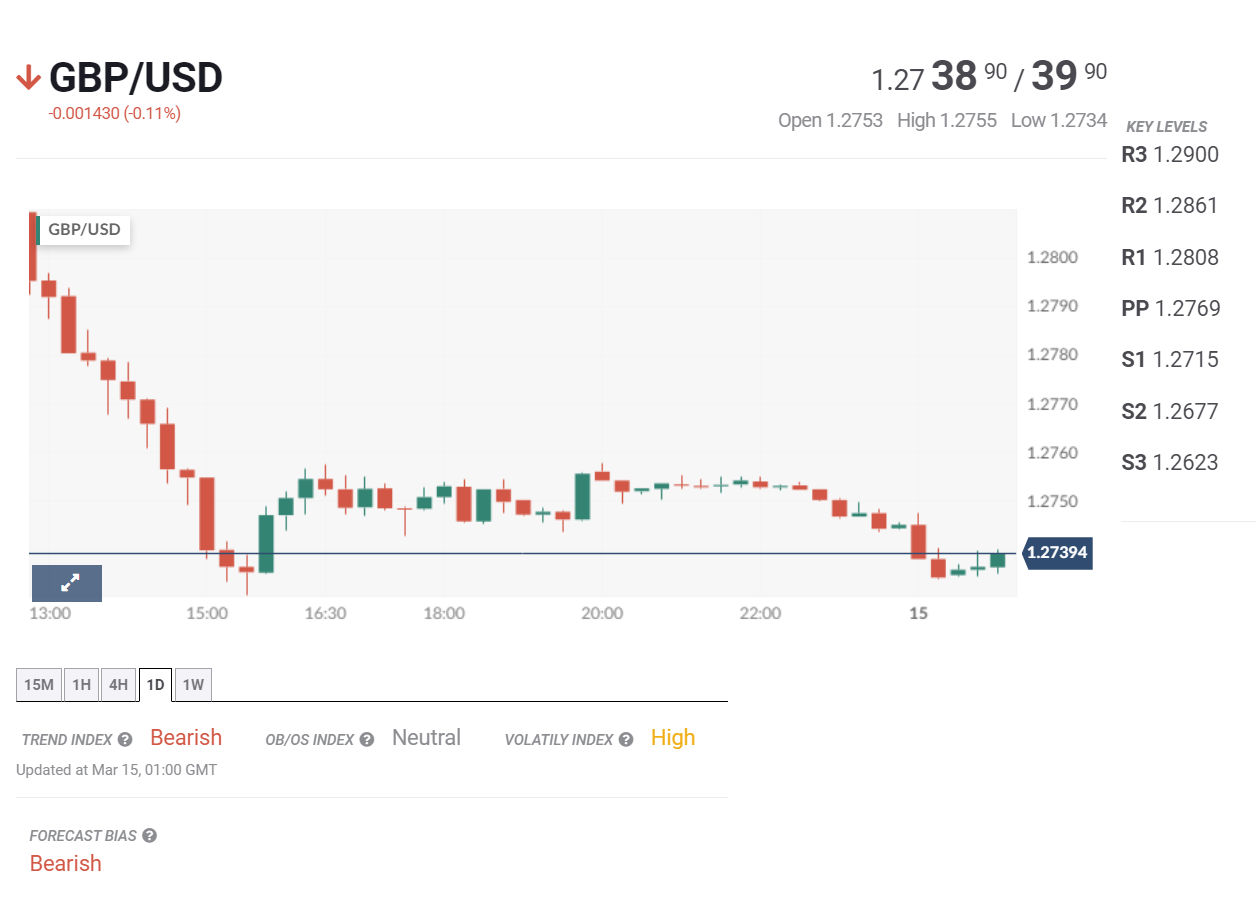Click the GBP/USD chart legend label
The width and height of the screenshot is (1258, 915).
84,229
